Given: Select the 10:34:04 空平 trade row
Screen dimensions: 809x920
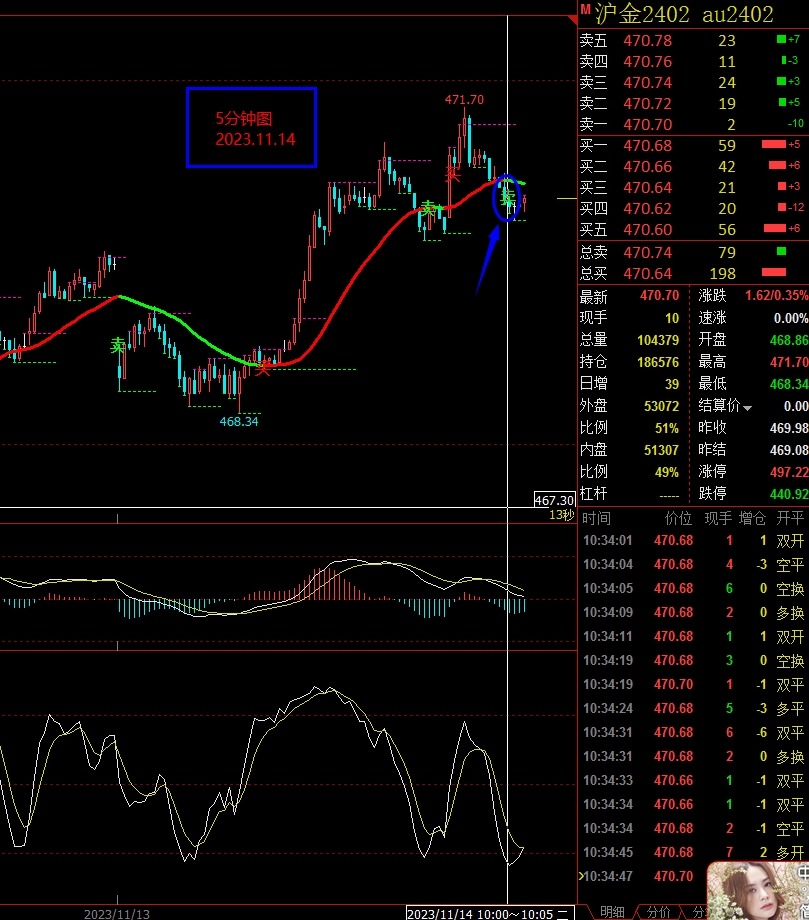Looking at the screenshot, I should 693,564.
